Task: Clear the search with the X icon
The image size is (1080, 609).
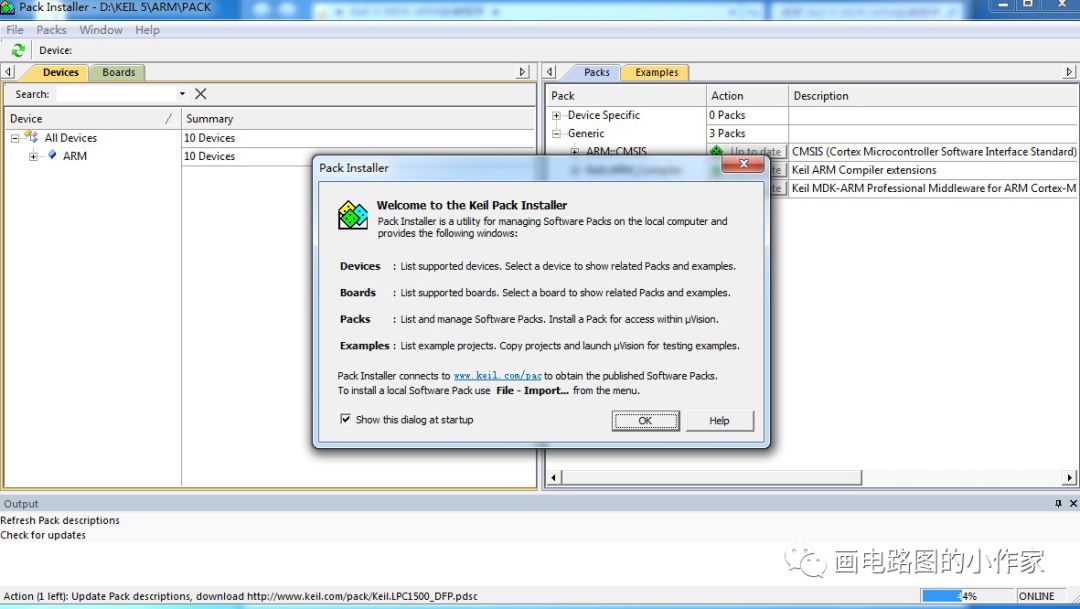Action: pyautogui.click(x=200, y=94)
